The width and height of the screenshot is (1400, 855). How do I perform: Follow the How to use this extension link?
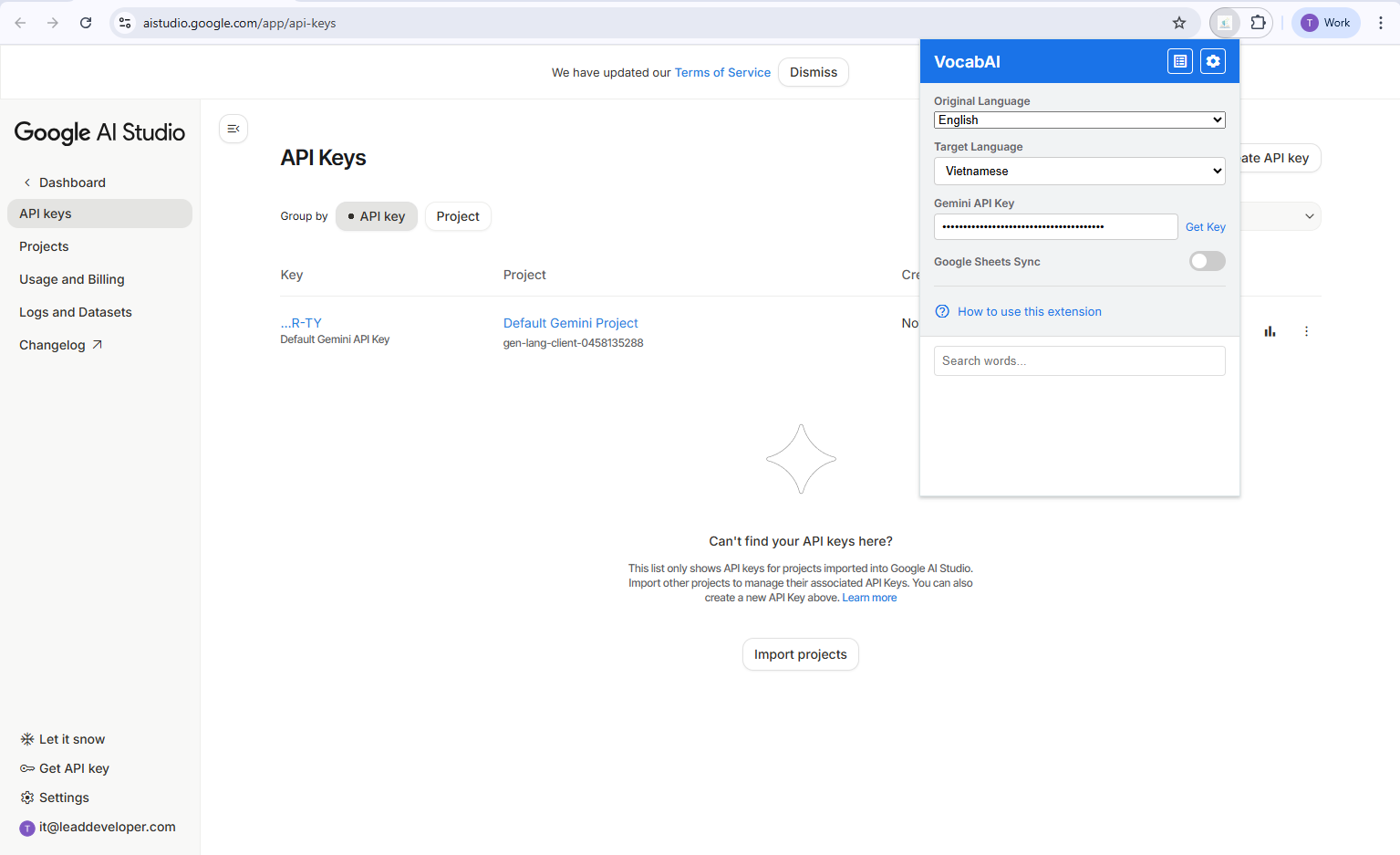(1029, 311)
